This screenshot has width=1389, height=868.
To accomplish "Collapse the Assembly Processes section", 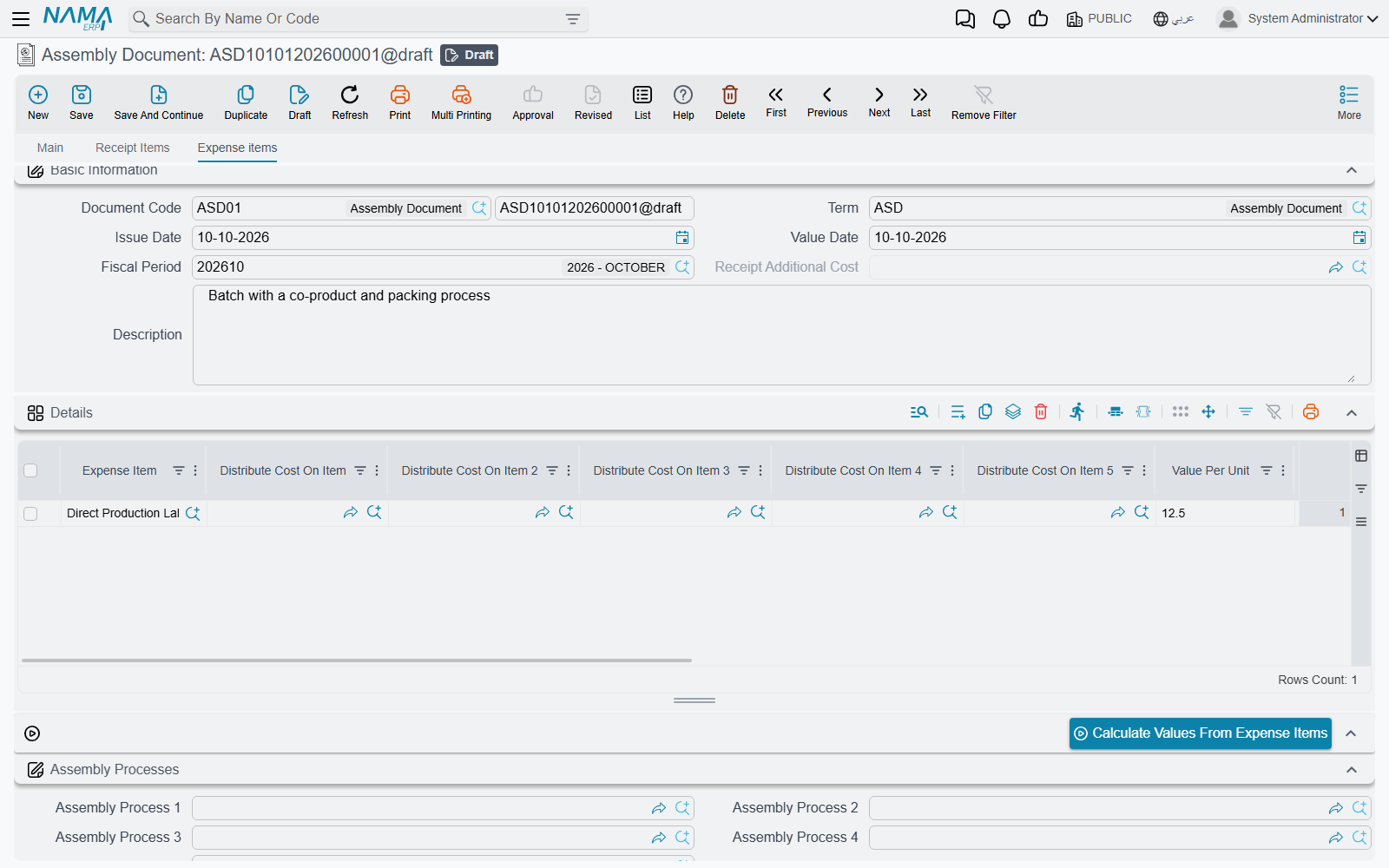I will click(1352, 770).
